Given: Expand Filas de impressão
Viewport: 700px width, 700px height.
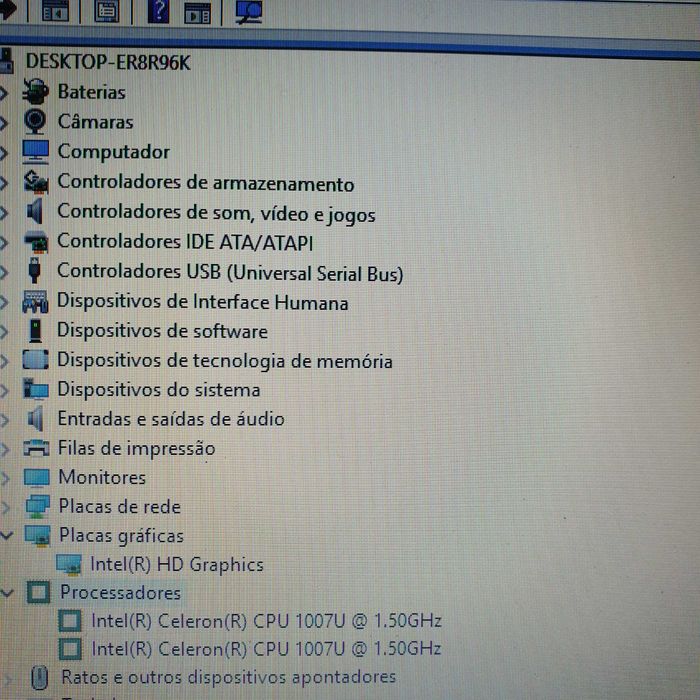Looking at the screenshot, I should [x=4, y=449].
